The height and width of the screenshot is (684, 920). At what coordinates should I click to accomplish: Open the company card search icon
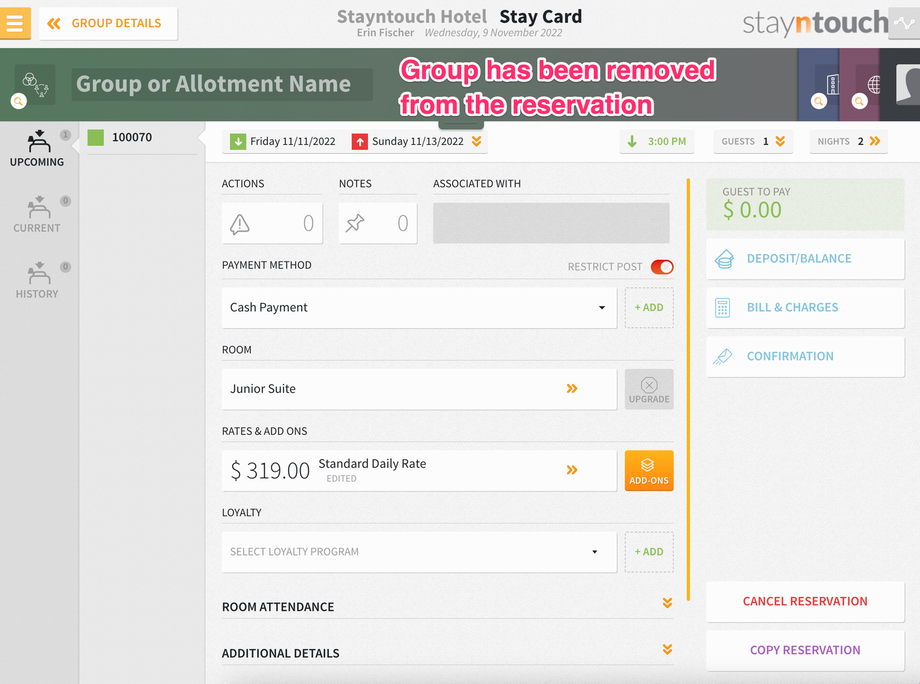(x=818, y=101)
